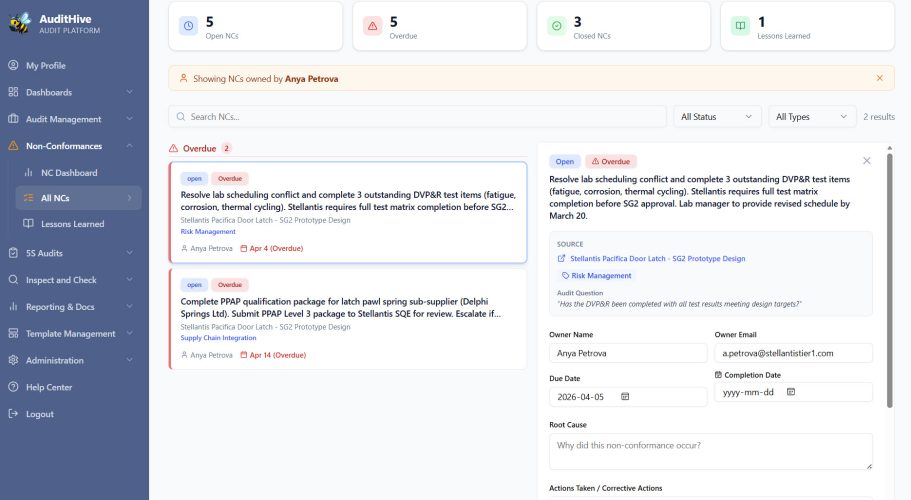Viewport: 911px width, 500px height.
Task: Click the Closed NCs checkmark icon
Action: (x=557, y=26)
